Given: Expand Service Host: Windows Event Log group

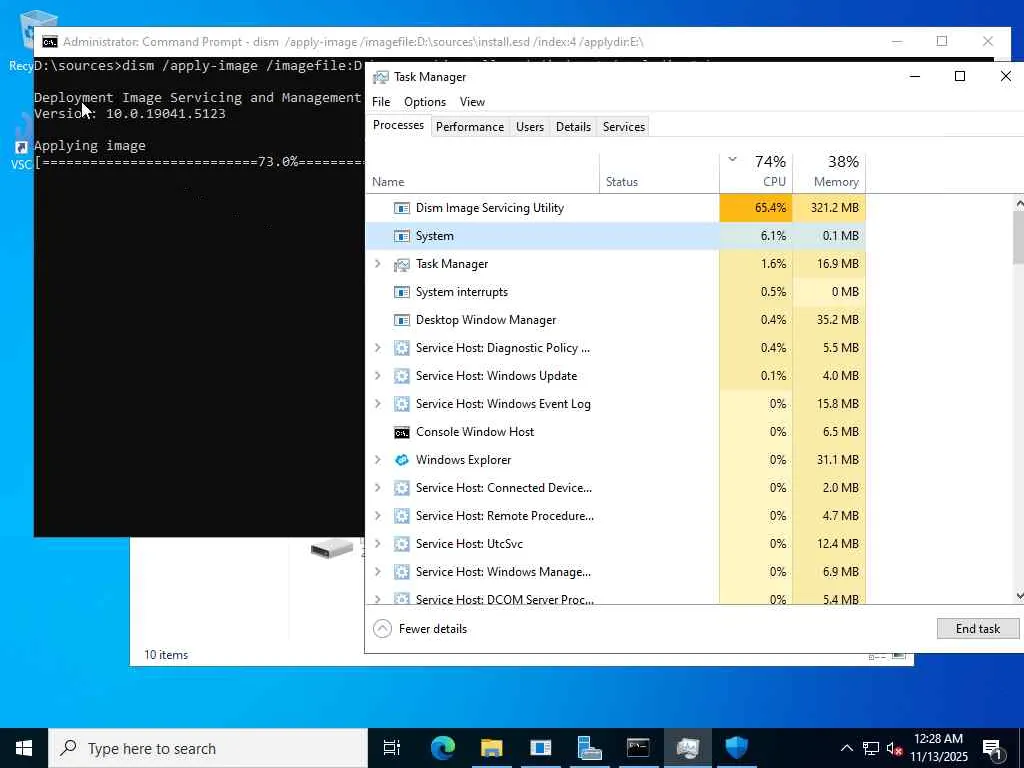Looking at the screenshot, I should point(377,404).
